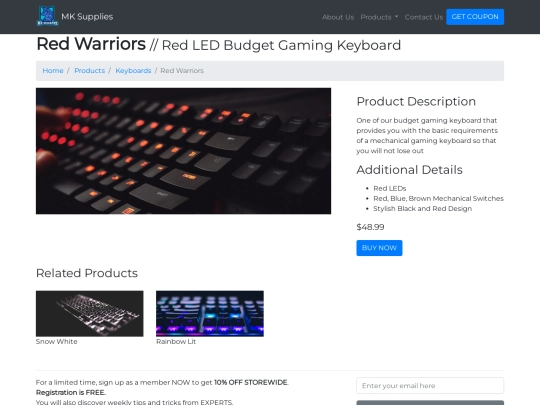Select the Snow White product label

click(56, 342)
